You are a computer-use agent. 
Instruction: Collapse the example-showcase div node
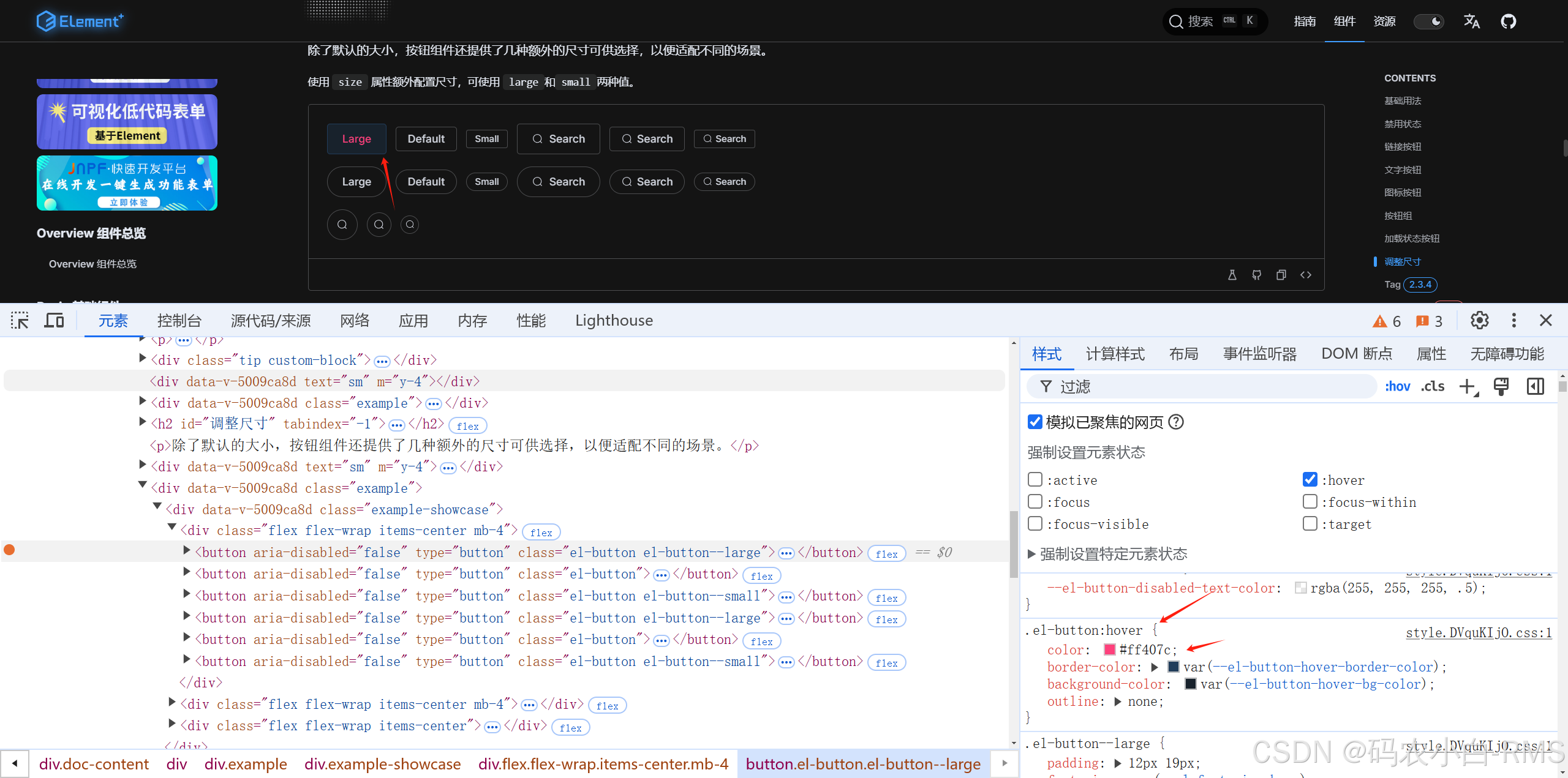(x=157, y=507)
